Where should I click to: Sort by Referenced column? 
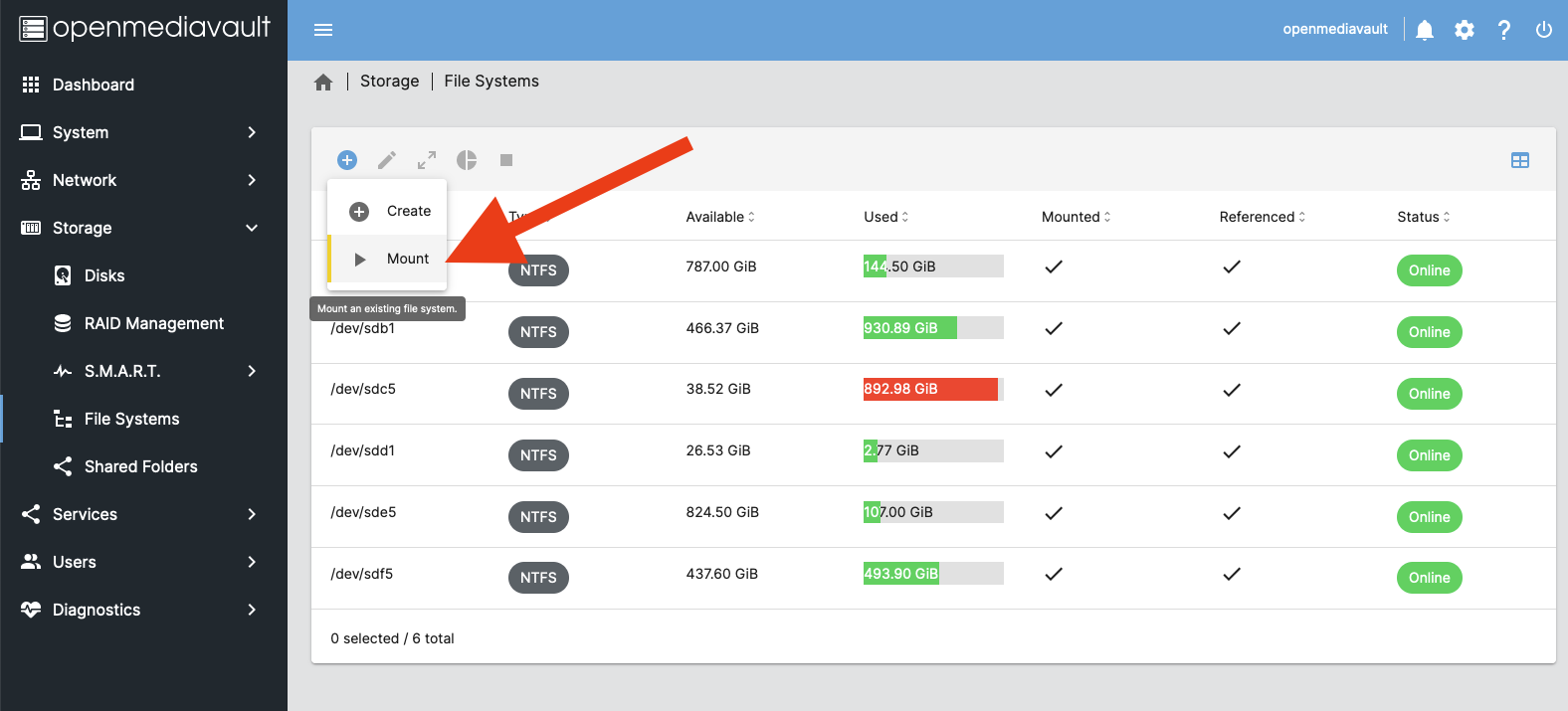click(x=1263, y=217)
